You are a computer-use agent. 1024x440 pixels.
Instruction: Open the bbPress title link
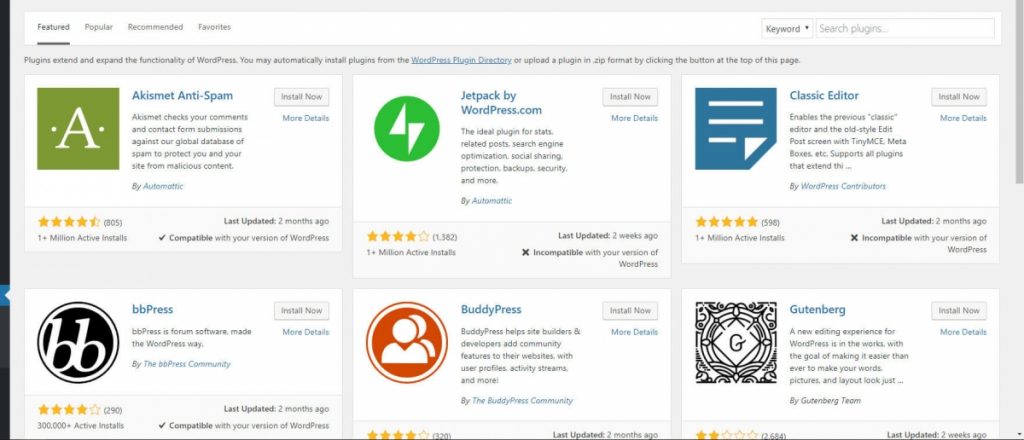[x=152, y=309]
